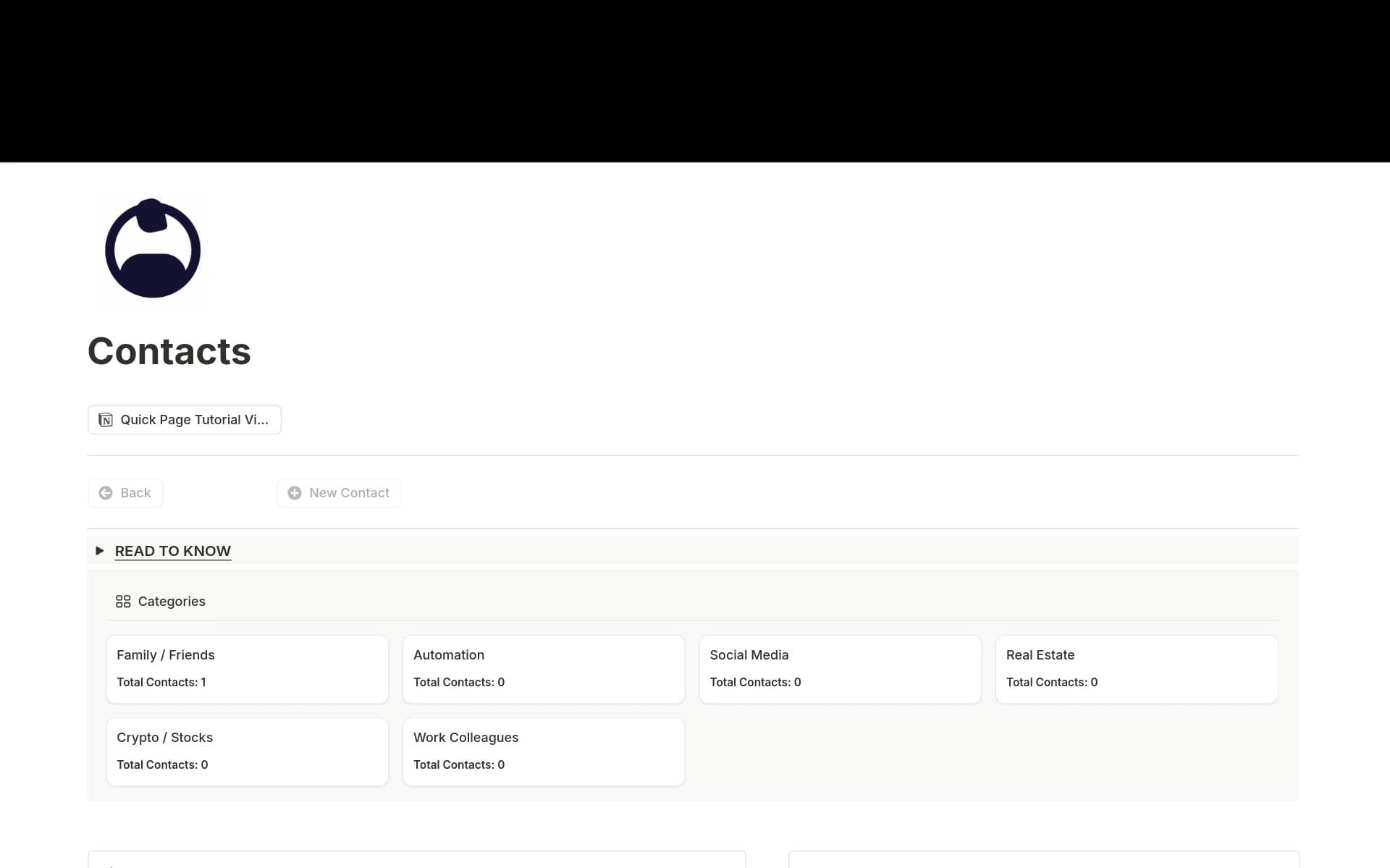Open the Quick Page Tutorial Video page
This screenshot has height=868, width=1390.
[184, 419]
